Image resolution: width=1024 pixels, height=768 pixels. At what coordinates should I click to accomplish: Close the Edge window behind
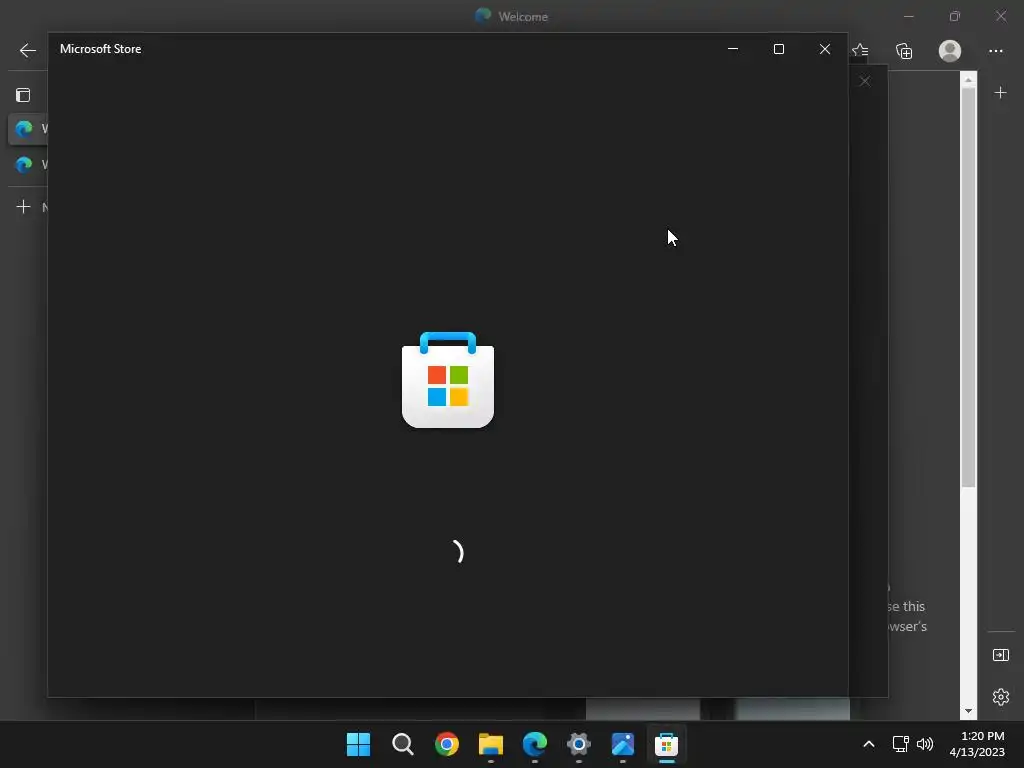click(x=1000, y=16)
